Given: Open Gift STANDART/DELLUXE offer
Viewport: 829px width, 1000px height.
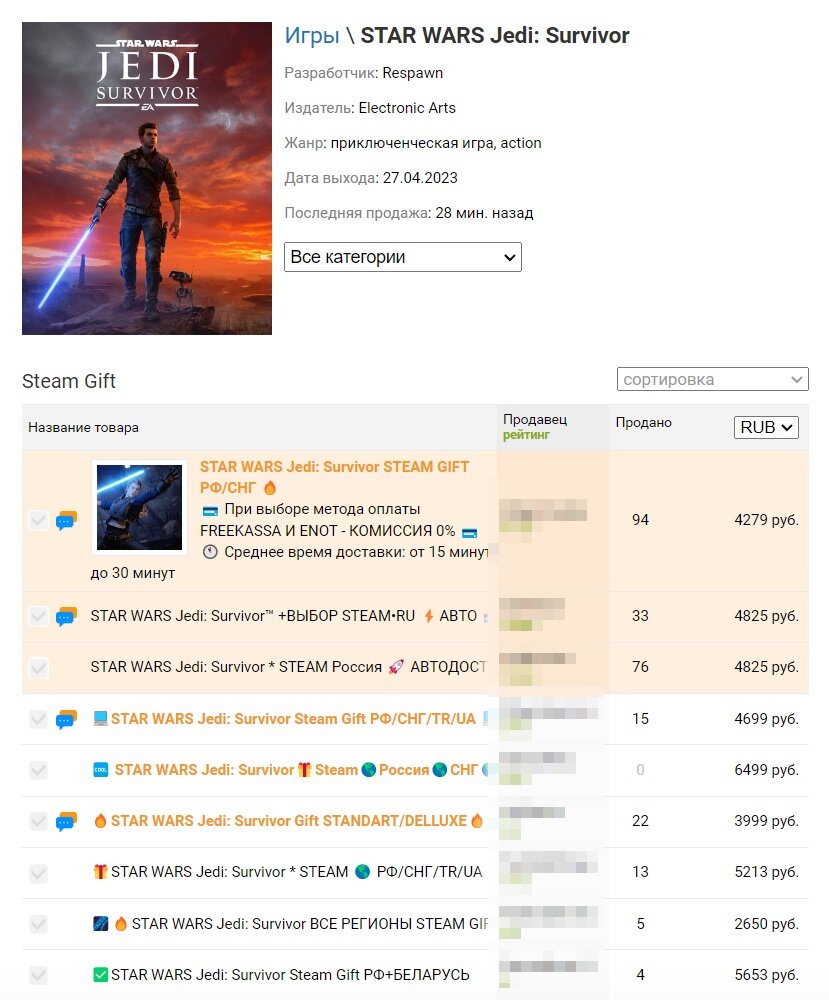Looking at the screenshot, I should coord(289,821).
